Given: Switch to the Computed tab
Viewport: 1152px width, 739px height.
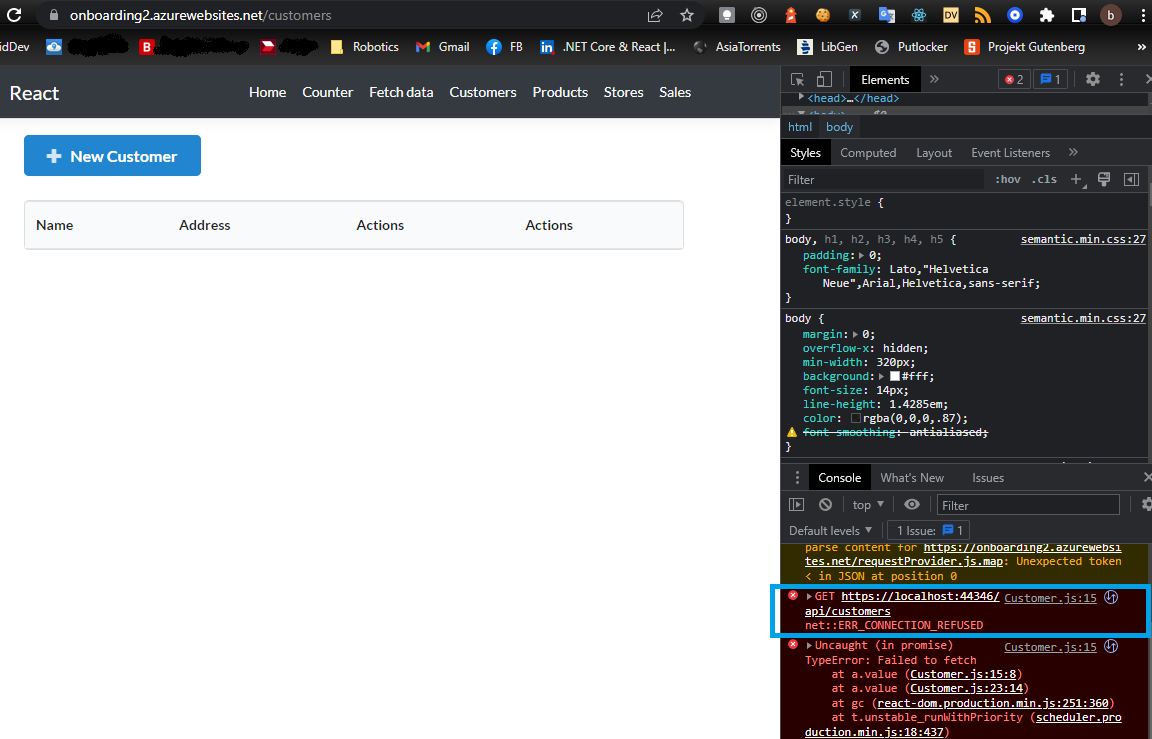Looking at the screenshot, I should click(x=868, y=153).
